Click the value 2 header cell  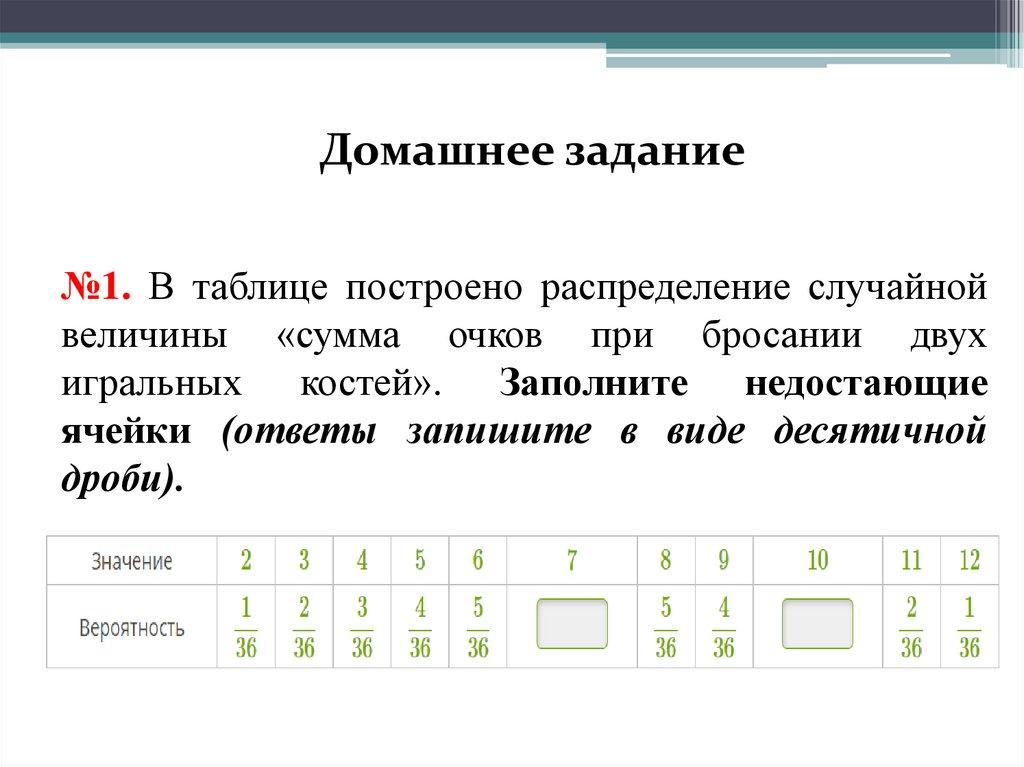(246, 561)
